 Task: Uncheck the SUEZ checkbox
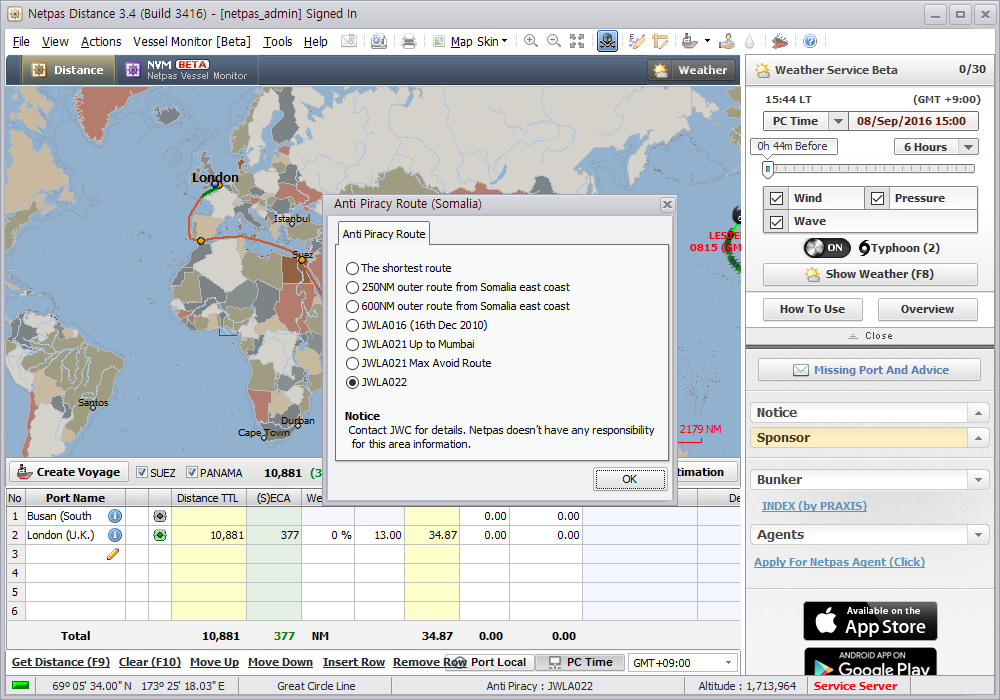(x=142, y=472)
